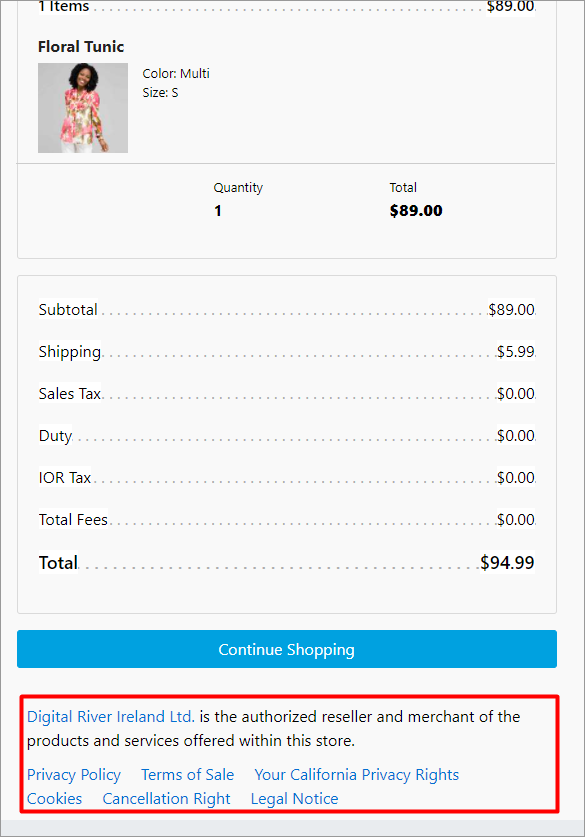Open the Terms of Sale link
The image size is (585, 837).
pos(187,775)
